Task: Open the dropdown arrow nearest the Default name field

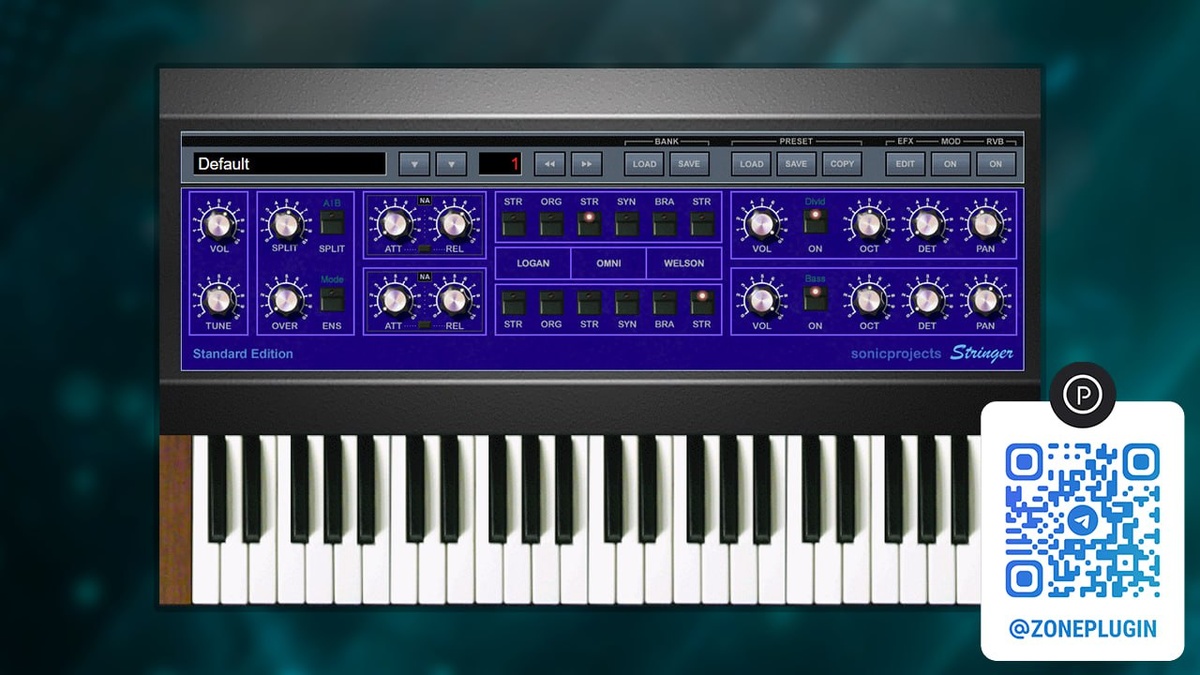Action: tap(414, 164)
